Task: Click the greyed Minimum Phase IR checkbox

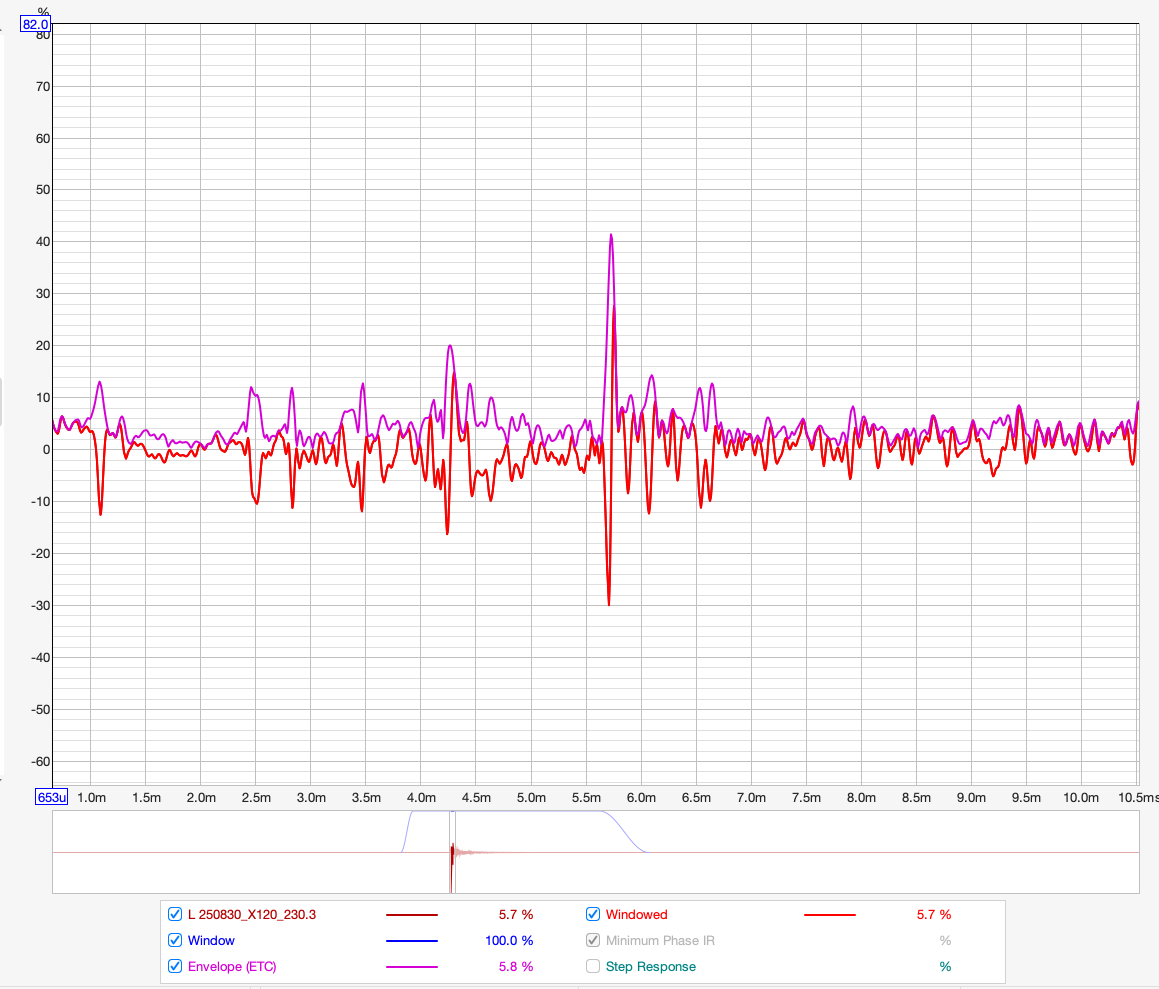Action: coord(593,940)
